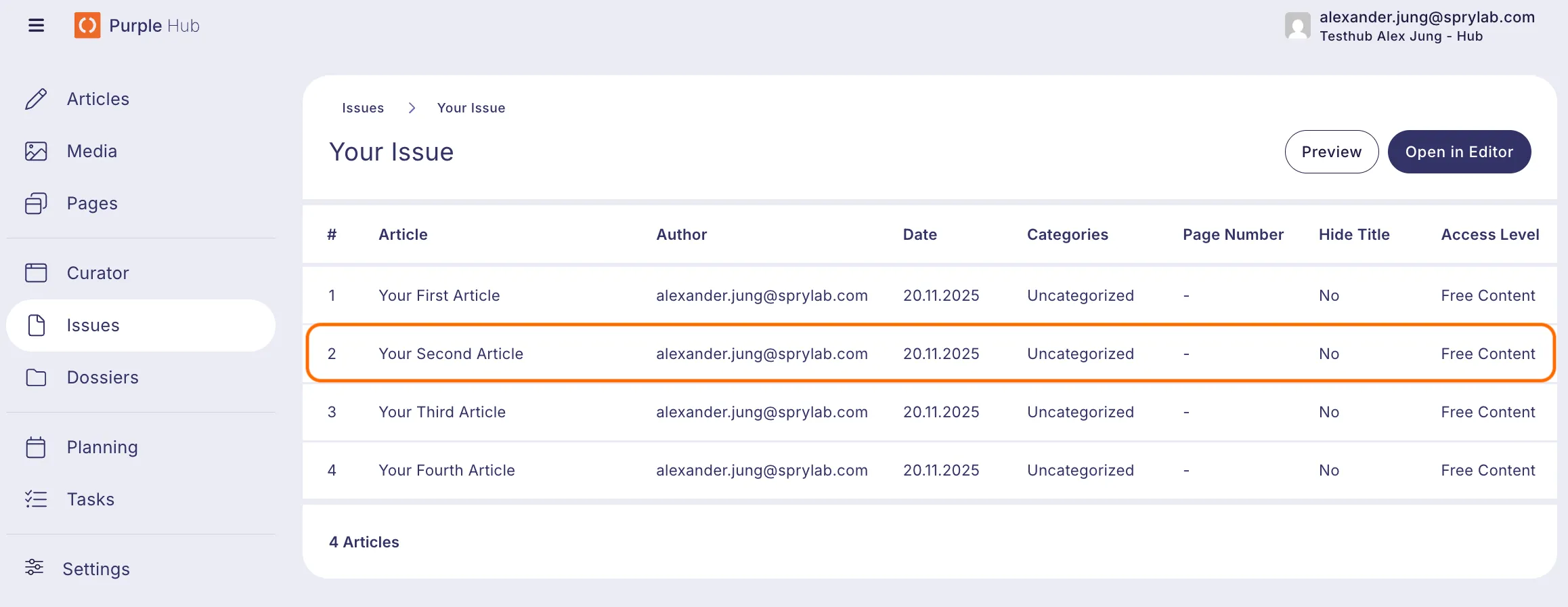Click Open in Editor button
1568x607 pixels.
pos(1460,152)
